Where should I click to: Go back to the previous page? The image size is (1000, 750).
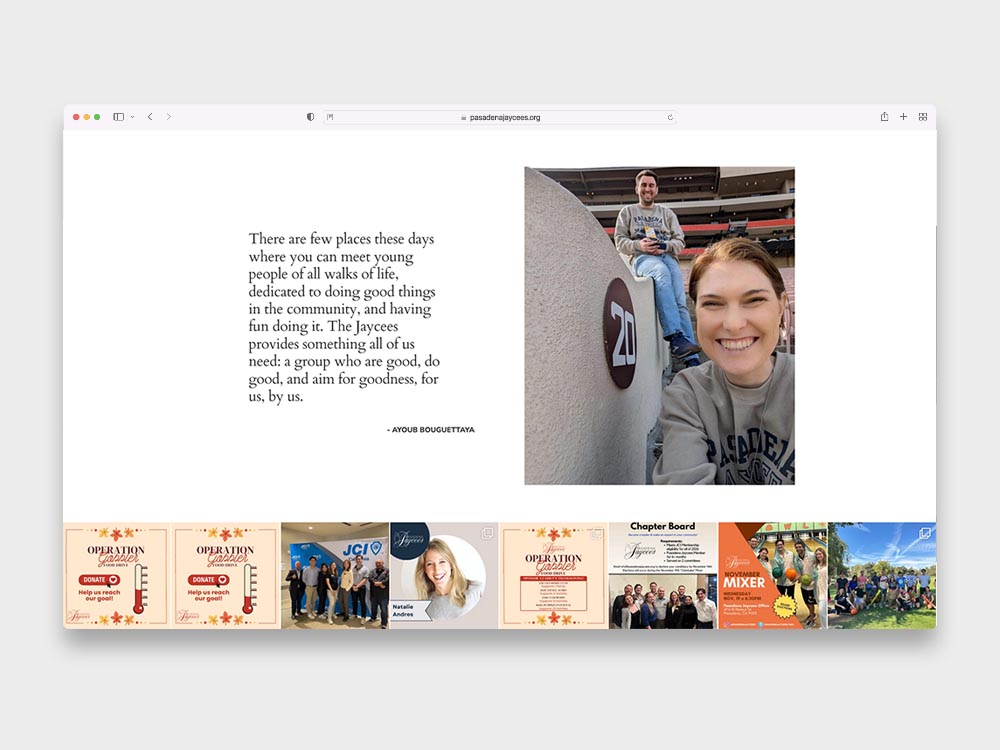150,117
